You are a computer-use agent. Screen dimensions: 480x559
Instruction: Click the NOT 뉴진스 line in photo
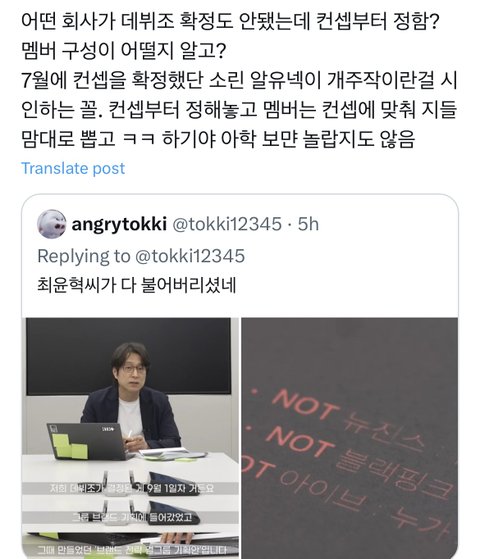click(x=346, y=421)
